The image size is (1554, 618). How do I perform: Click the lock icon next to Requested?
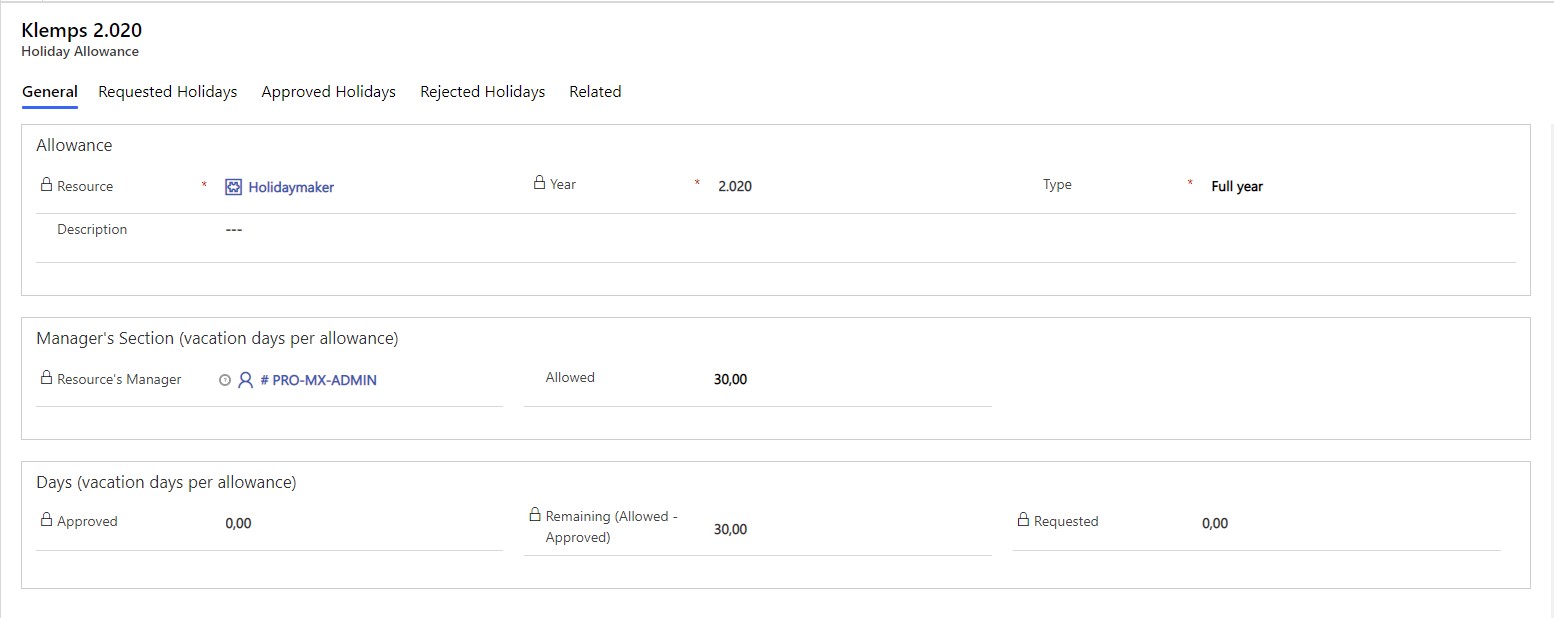[x=1023, y=520]
